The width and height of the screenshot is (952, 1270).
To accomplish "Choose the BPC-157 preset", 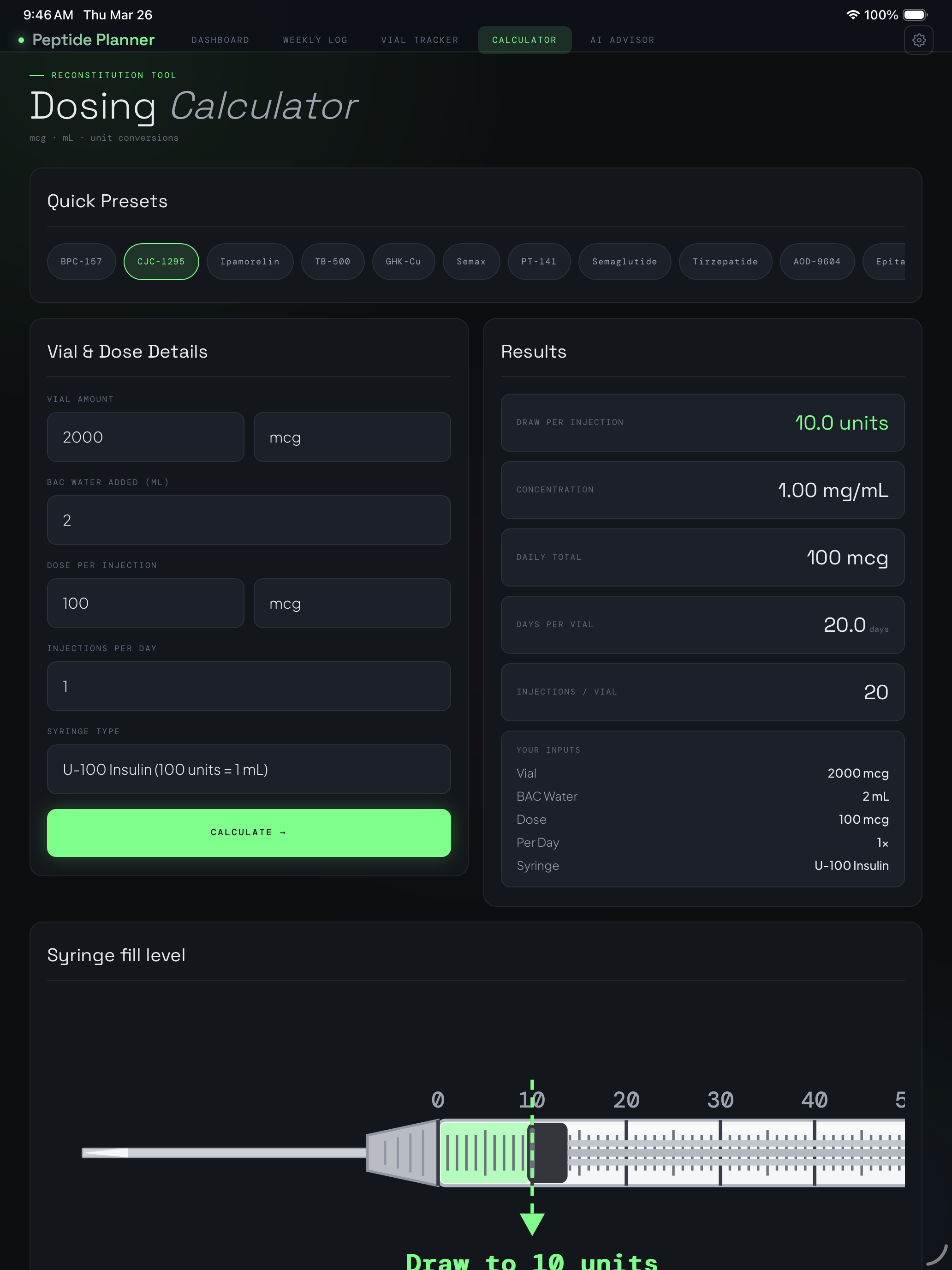I will [82, 262].
